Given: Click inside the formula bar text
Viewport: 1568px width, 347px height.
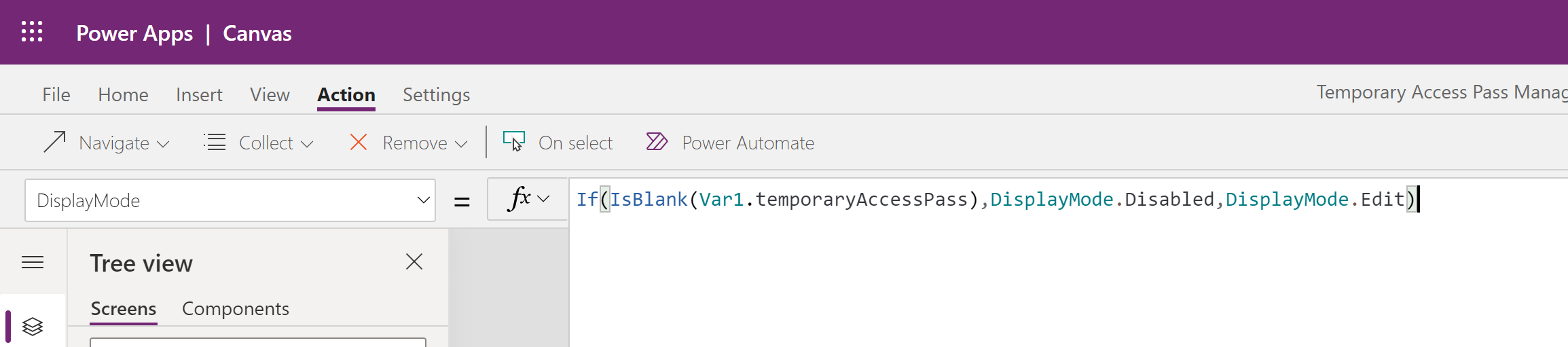Looking at the screenshot, I should tap(996, 199).
